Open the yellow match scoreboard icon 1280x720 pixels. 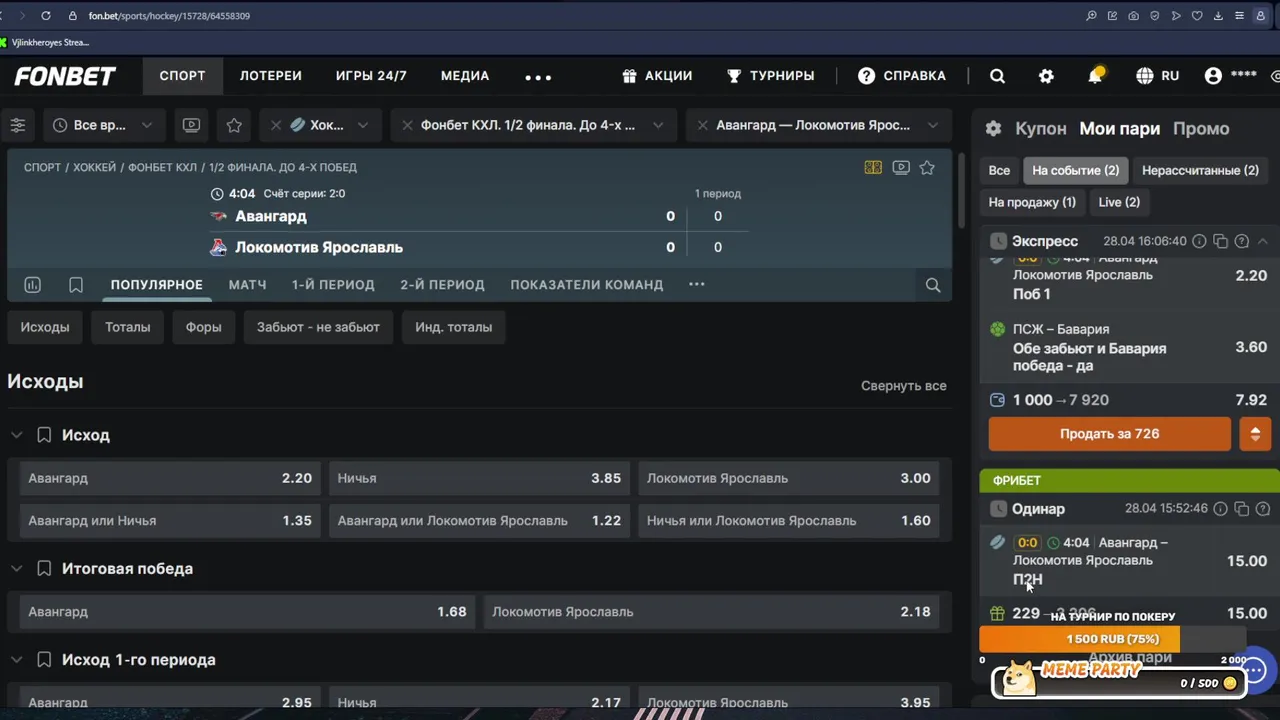873,168
